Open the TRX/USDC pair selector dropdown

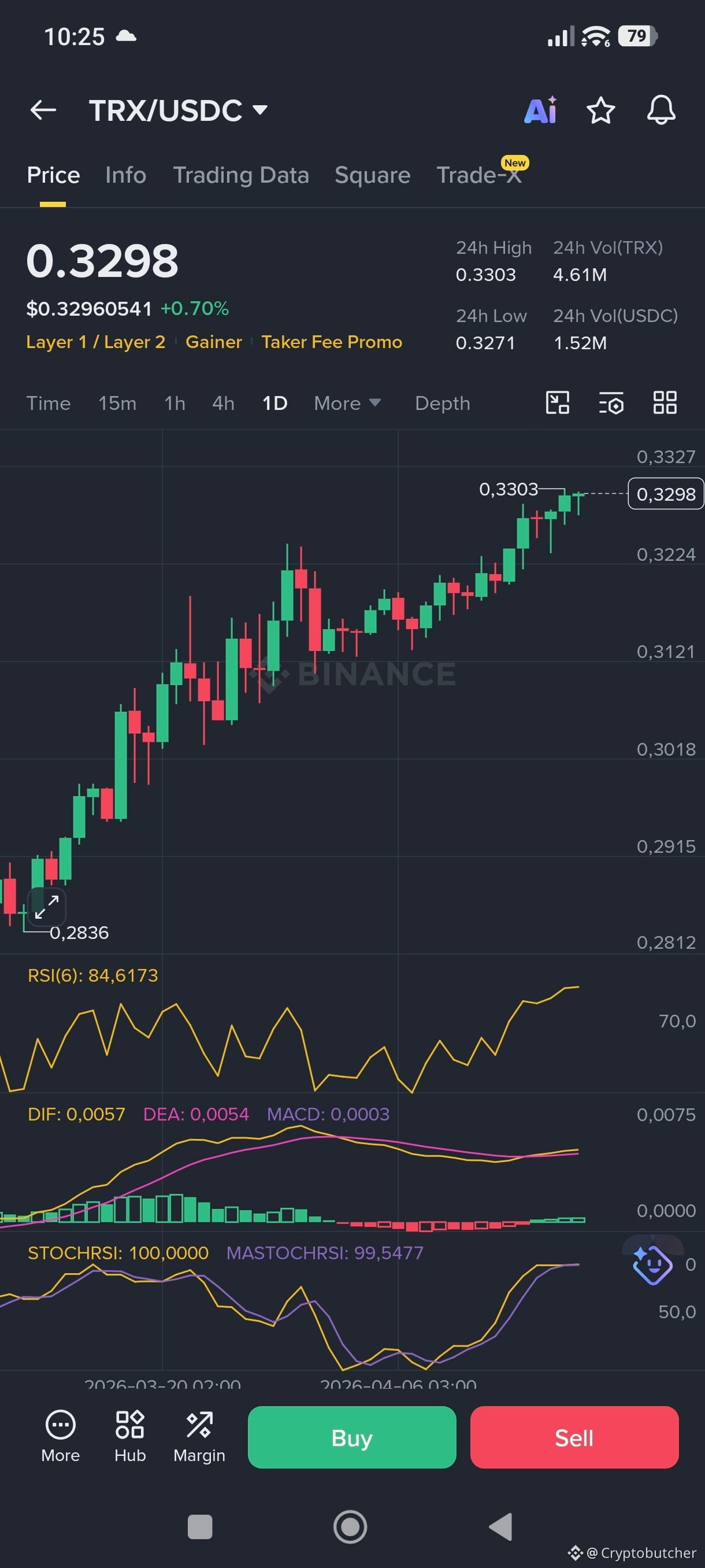[178, 110]
